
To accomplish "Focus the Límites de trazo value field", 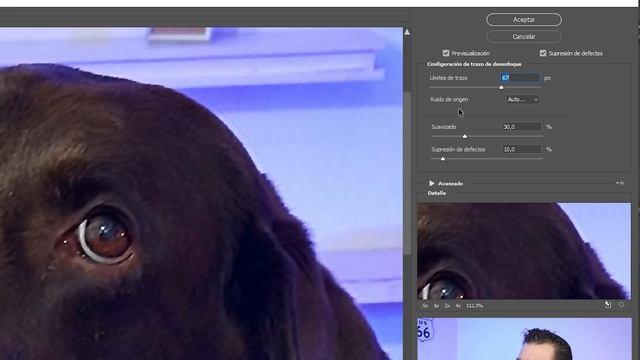I will point(520,78).
